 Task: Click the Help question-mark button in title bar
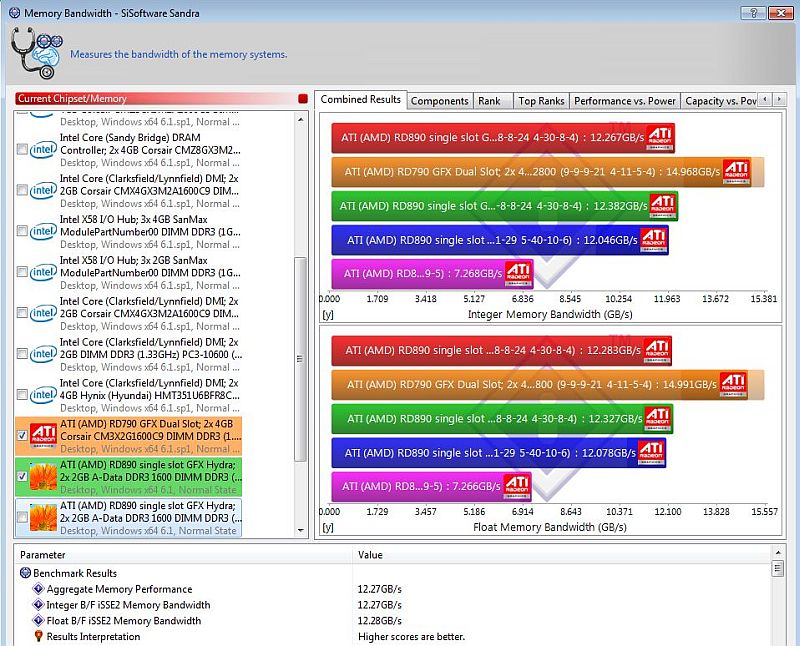click(x=753, y=13)
